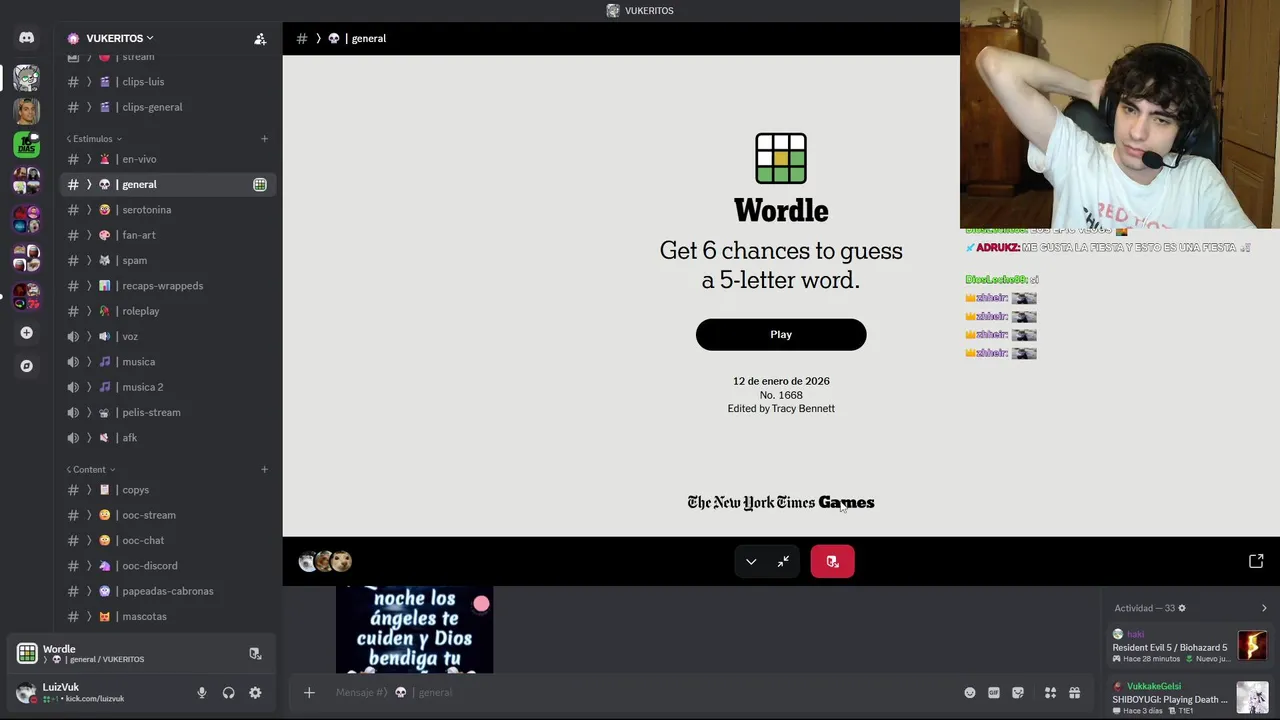Toggle microphone mute
Screen dimensions: 1280x720
coord(202,693)
